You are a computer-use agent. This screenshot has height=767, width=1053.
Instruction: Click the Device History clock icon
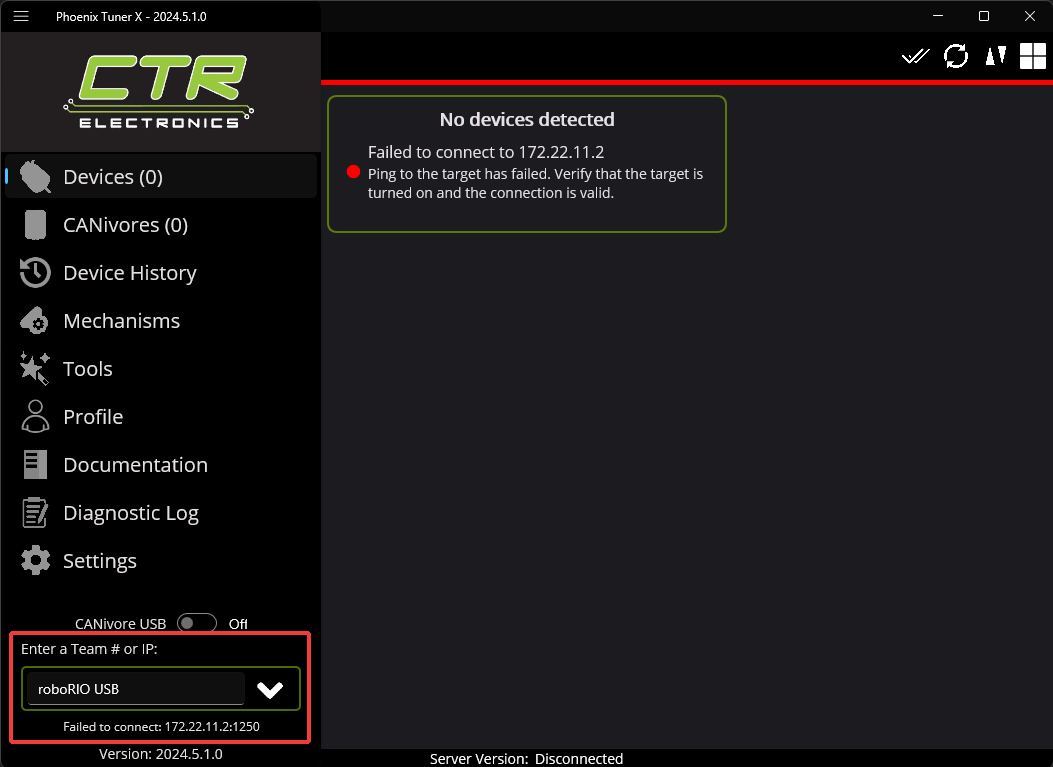35,273
